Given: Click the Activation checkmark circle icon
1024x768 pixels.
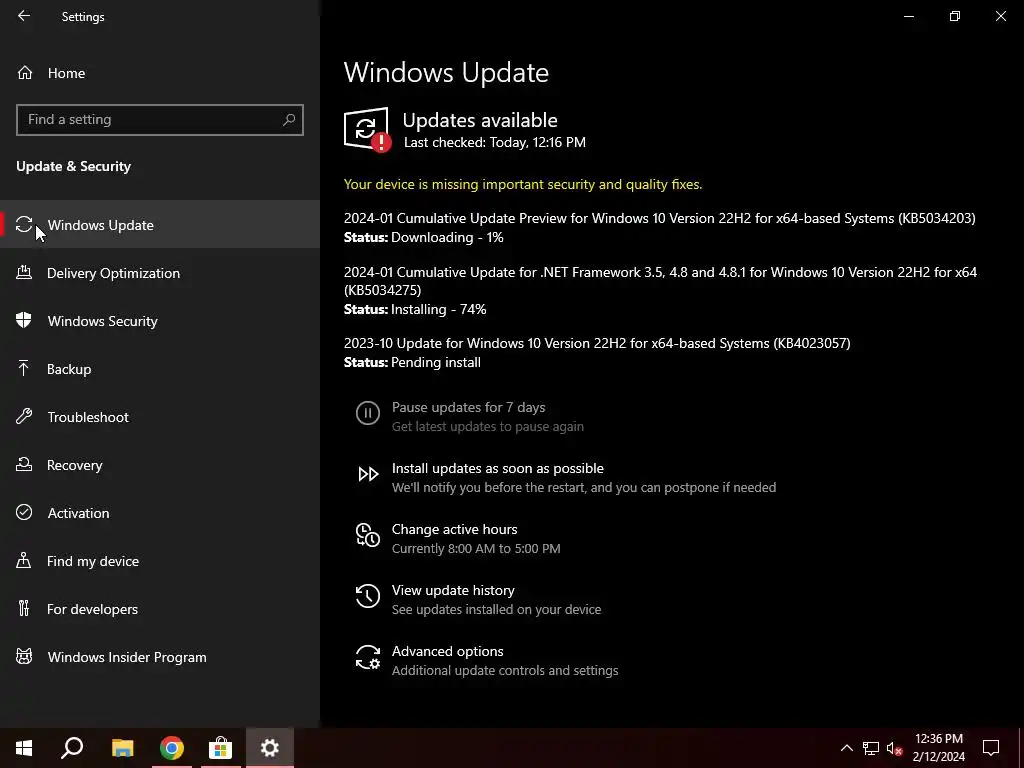Looking at the screenshot, I should tap(24, 512).
